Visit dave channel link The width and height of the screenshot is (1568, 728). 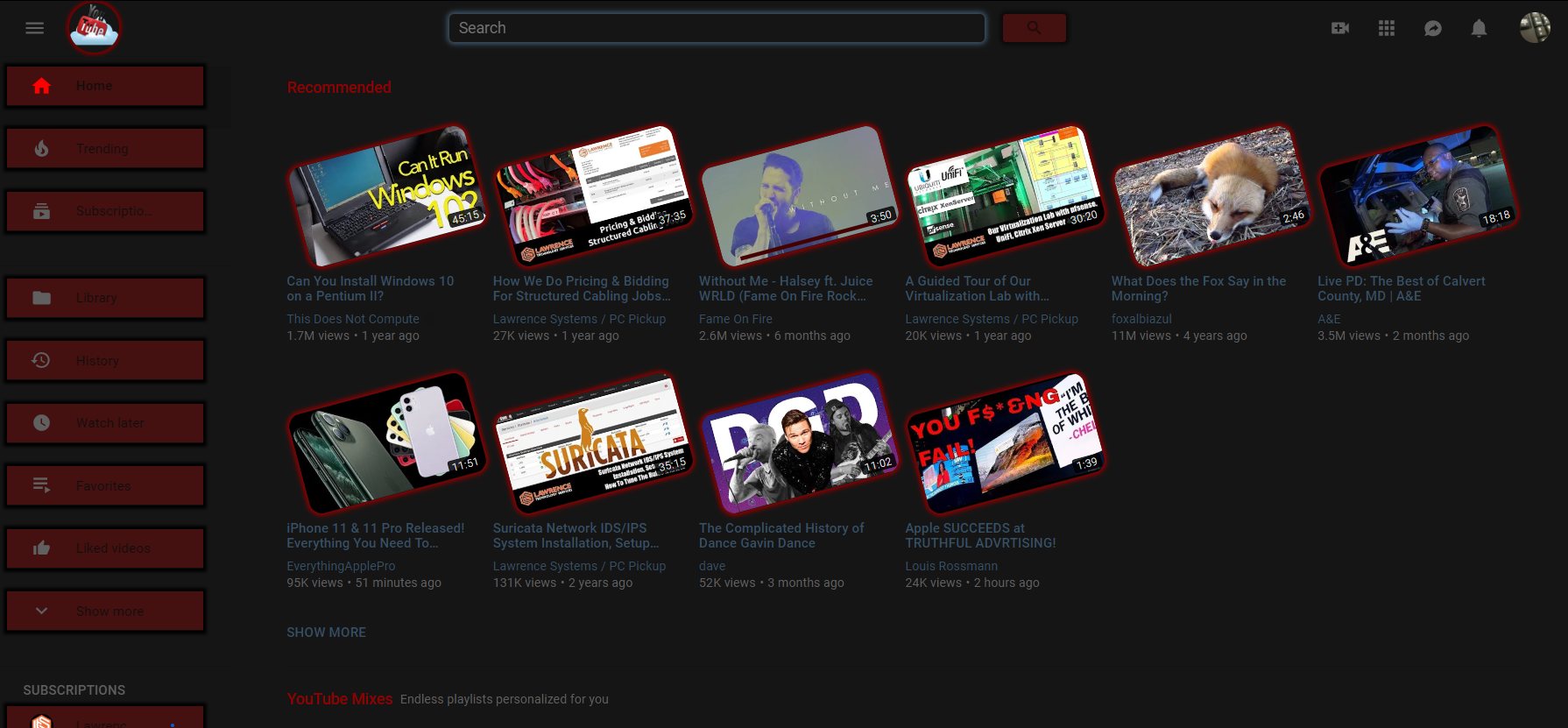click(x=712, y=566)
